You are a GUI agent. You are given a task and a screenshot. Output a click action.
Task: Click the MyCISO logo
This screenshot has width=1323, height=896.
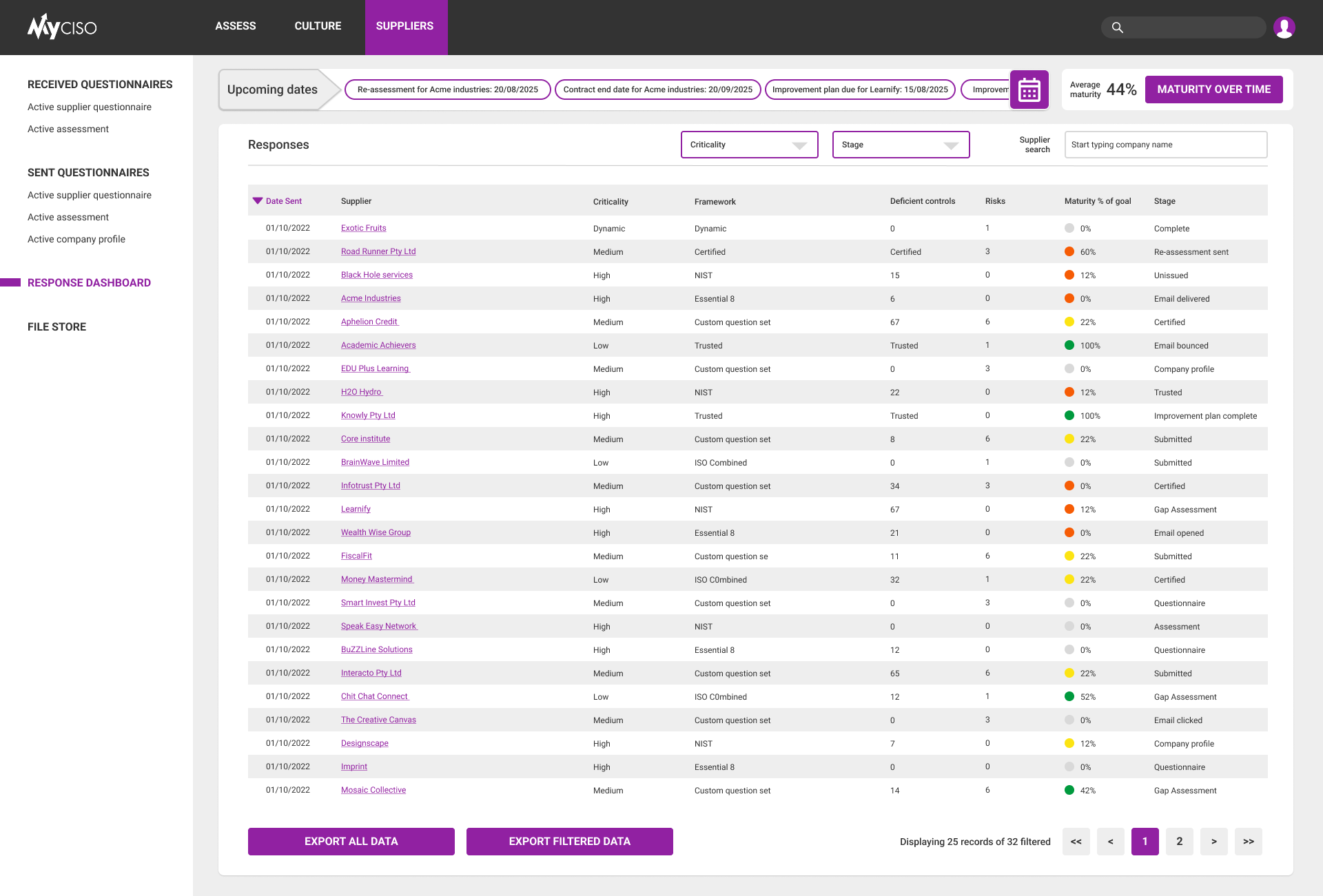[62, 27]
